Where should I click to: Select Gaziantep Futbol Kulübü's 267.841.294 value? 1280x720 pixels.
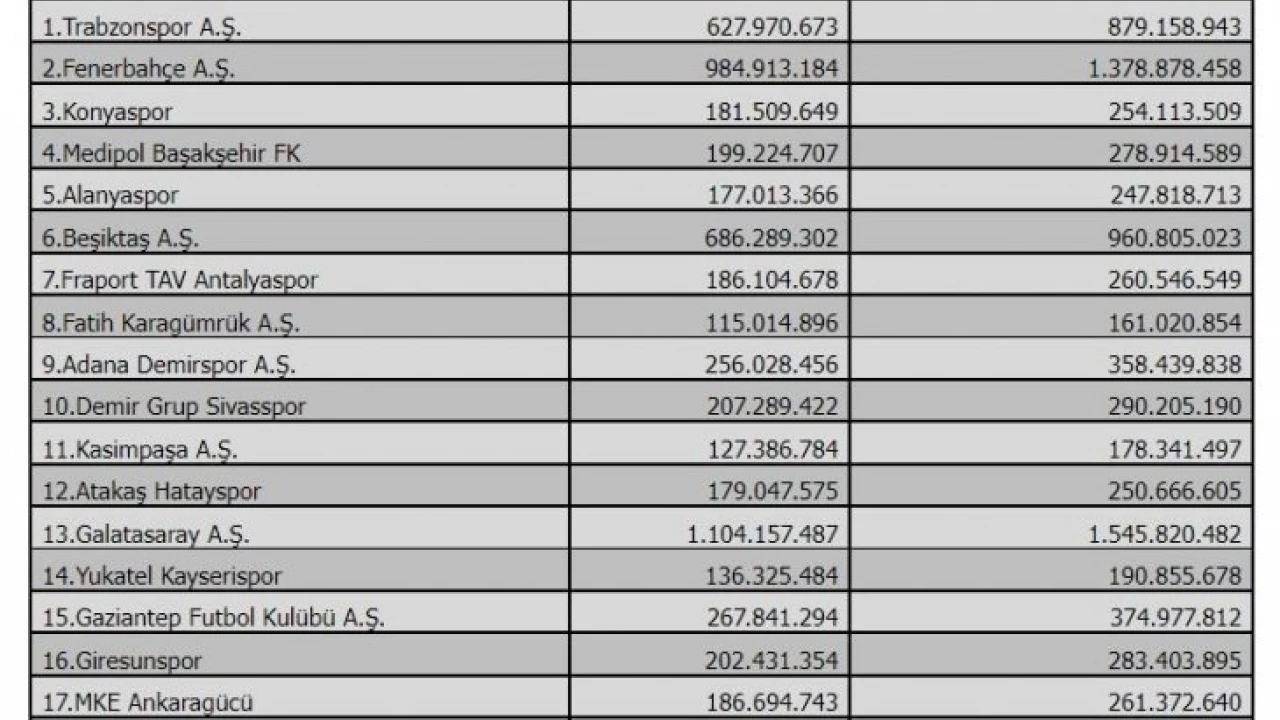pyautogui.click(x=770, y=619)
